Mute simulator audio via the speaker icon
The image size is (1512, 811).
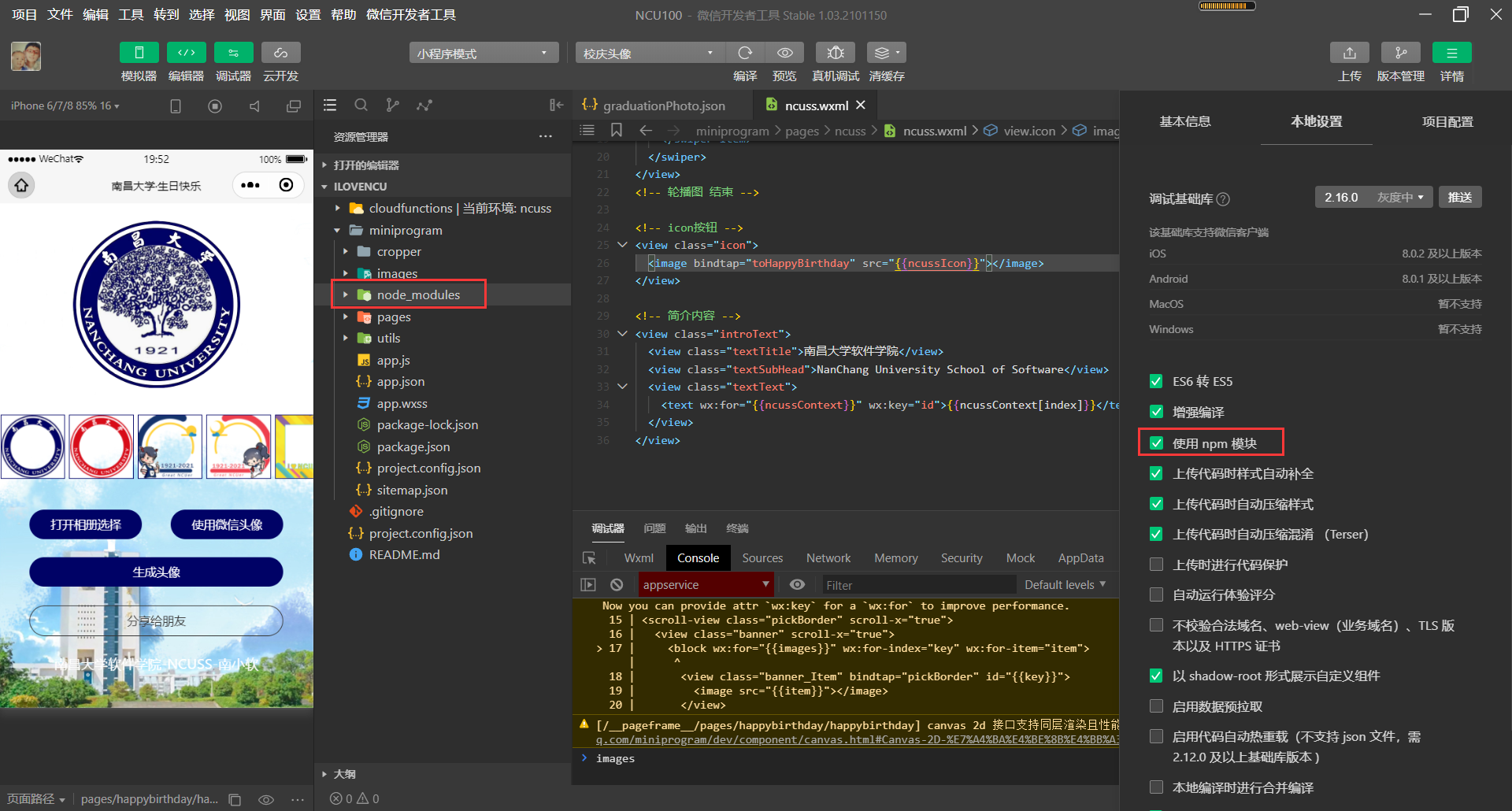pyautogui.click(x=254, y=105)
